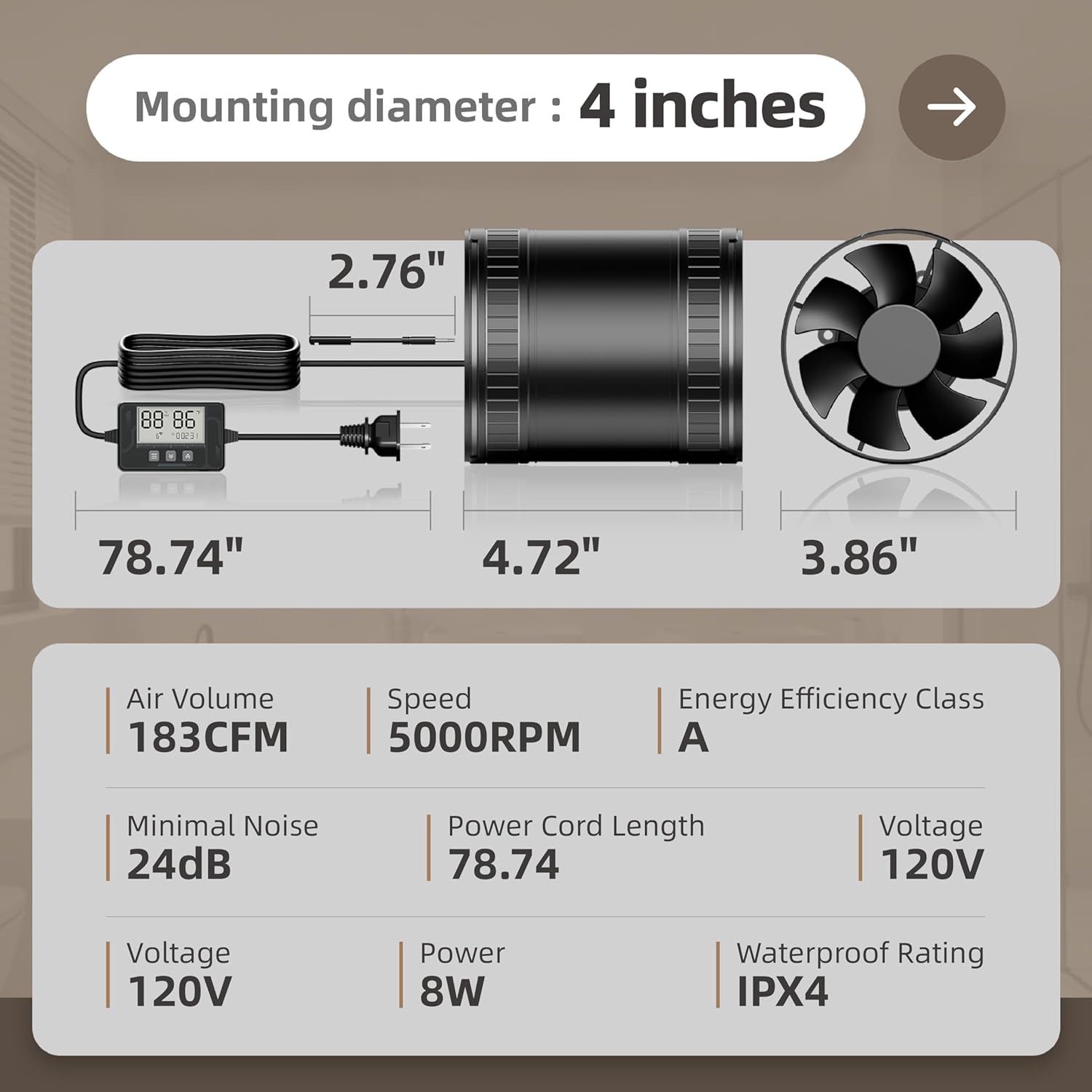
Task: Click the 8W Power spec
Action: click(452, 991)
